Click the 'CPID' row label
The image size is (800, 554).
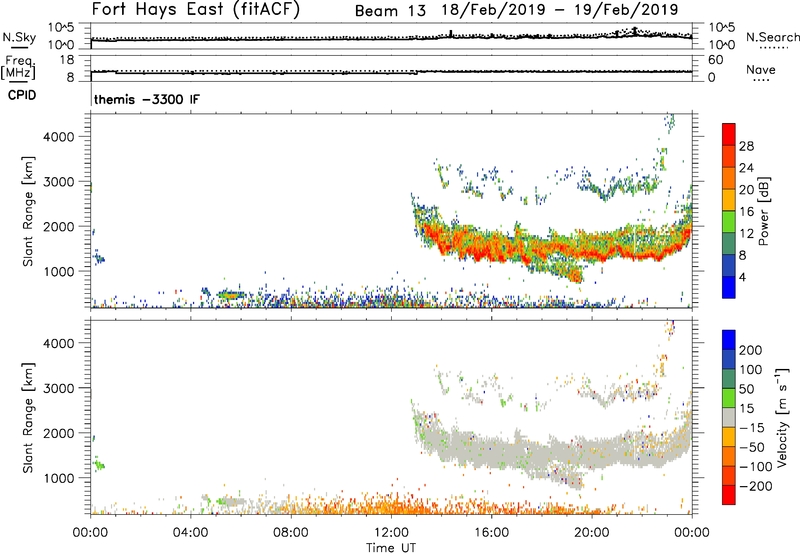tap(22, 95)
